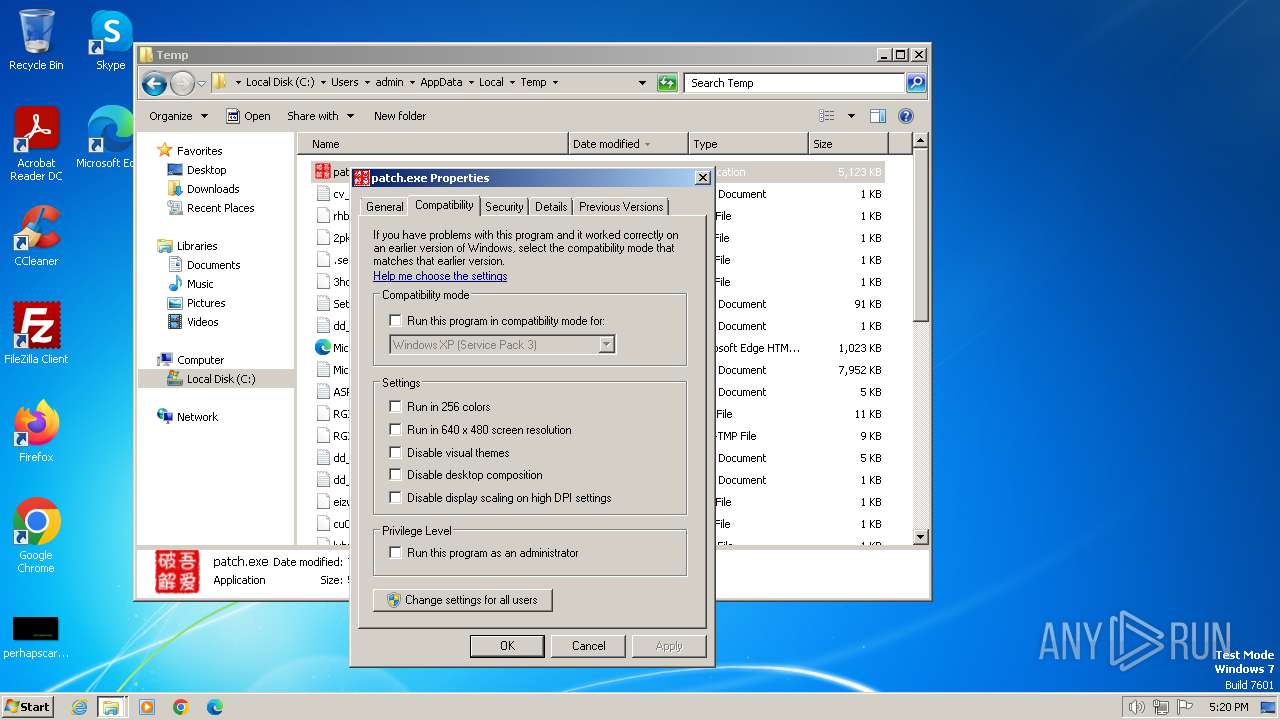The image size is (1280, 720).
Task: Click Open in the Explorer toolbar
Action: click(x=248, y=116)
